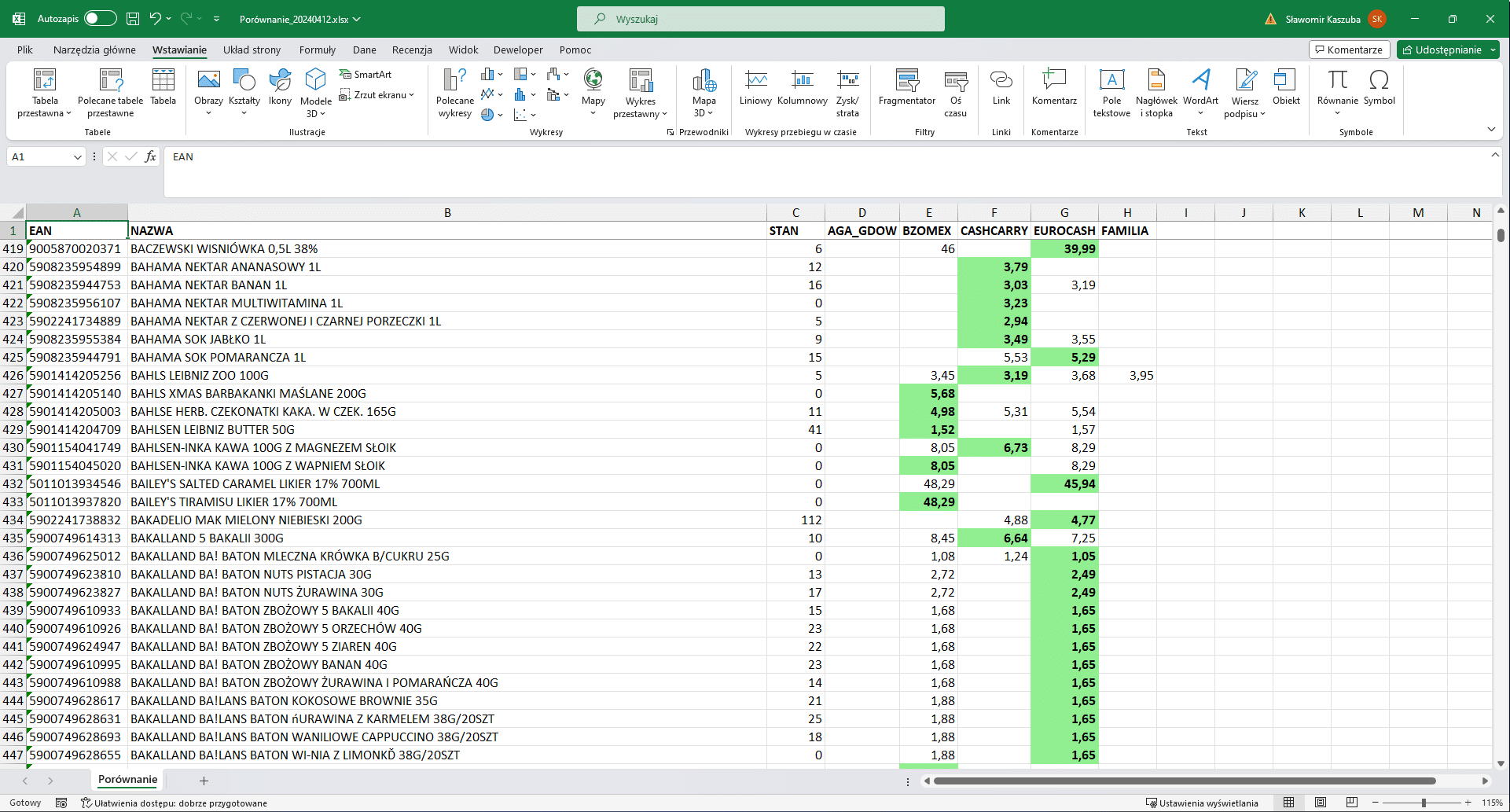Open Polecane wykresy recommended charts
Image resolution: width=1510 pixels, height=812 pixels.
pyautogui.click(x=455, y=93)
